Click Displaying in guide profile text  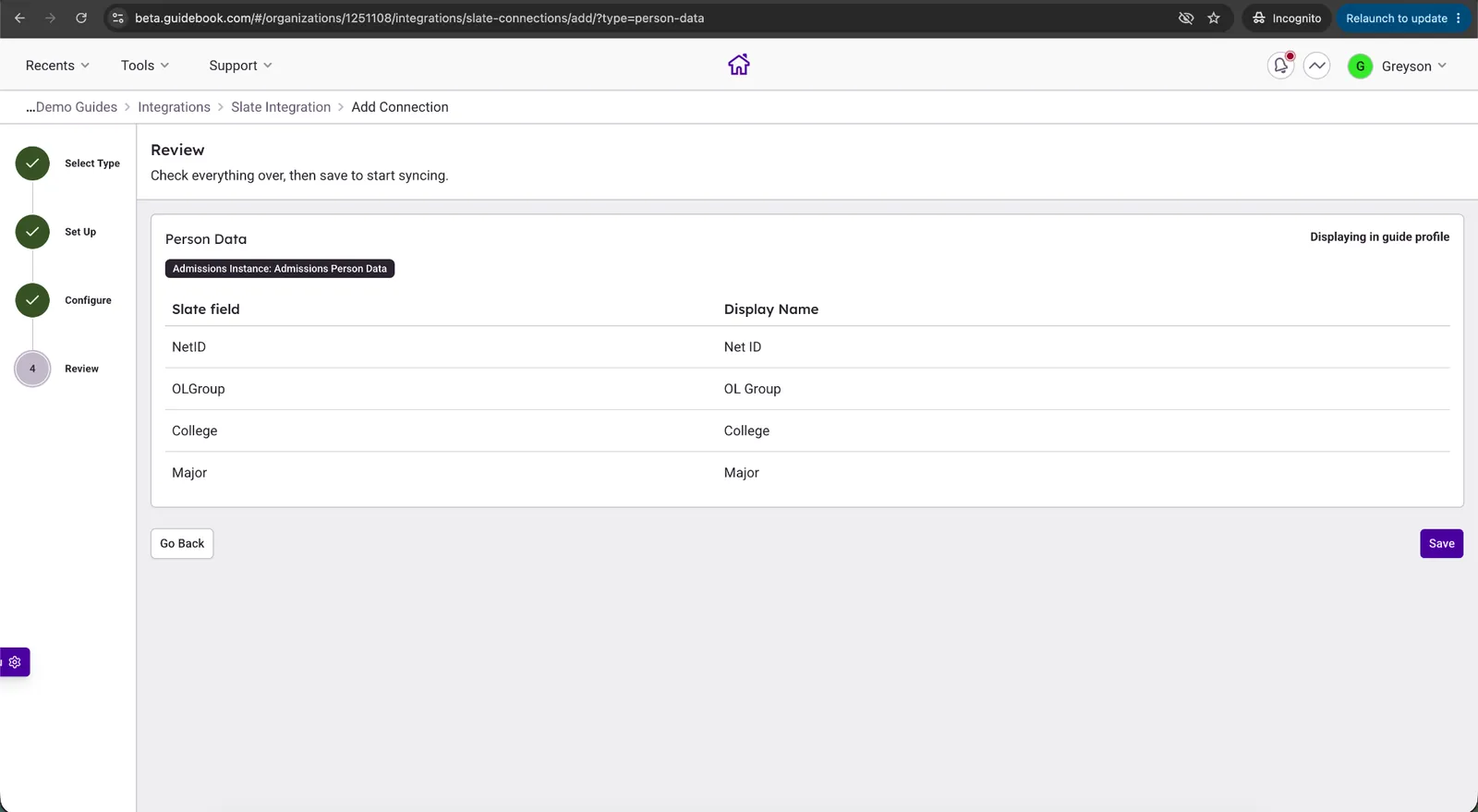[1379, 237]
